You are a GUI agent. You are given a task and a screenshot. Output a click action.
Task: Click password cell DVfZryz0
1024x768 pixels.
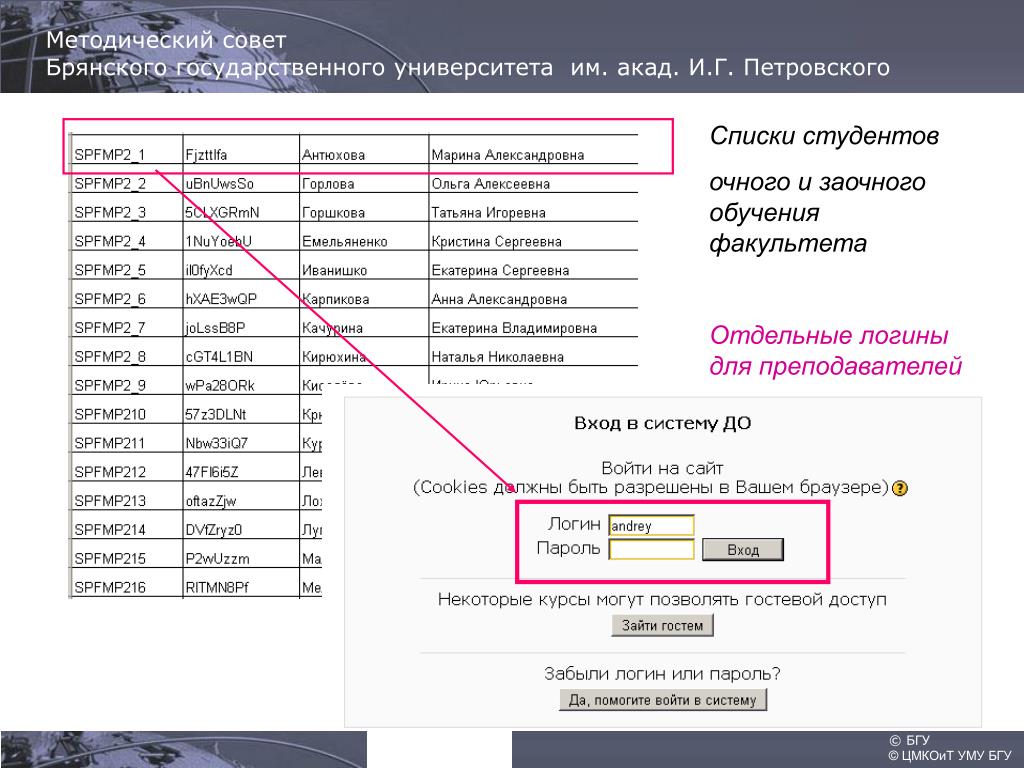(x=240, y=524)
